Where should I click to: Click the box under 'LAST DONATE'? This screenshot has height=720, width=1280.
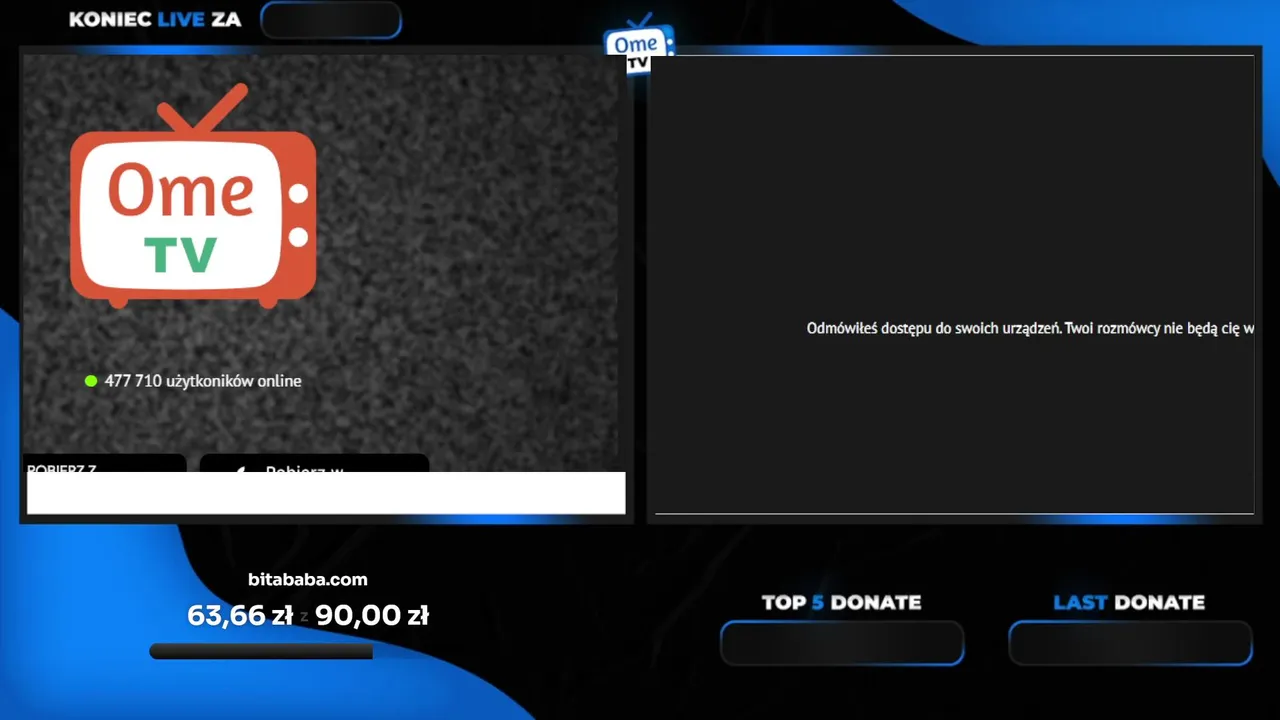tap(1130, 643)
